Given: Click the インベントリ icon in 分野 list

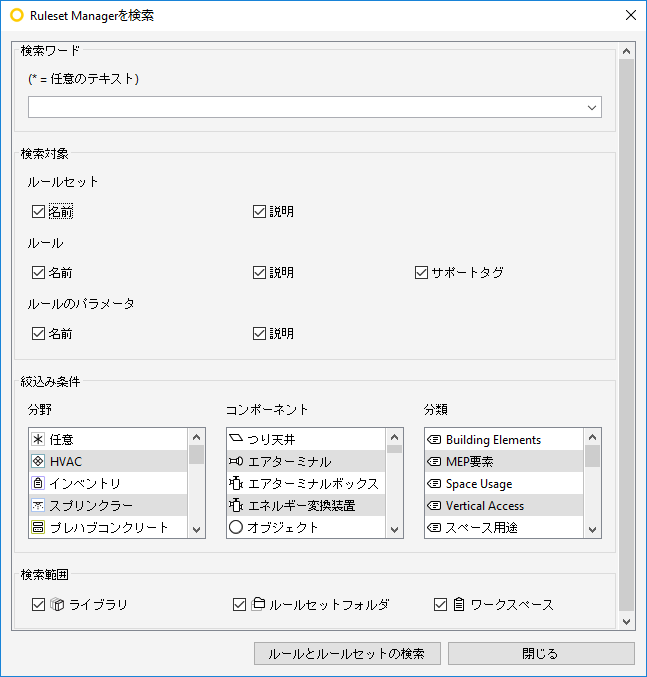Looking at the screenshot, I should (x=38, y=483).
